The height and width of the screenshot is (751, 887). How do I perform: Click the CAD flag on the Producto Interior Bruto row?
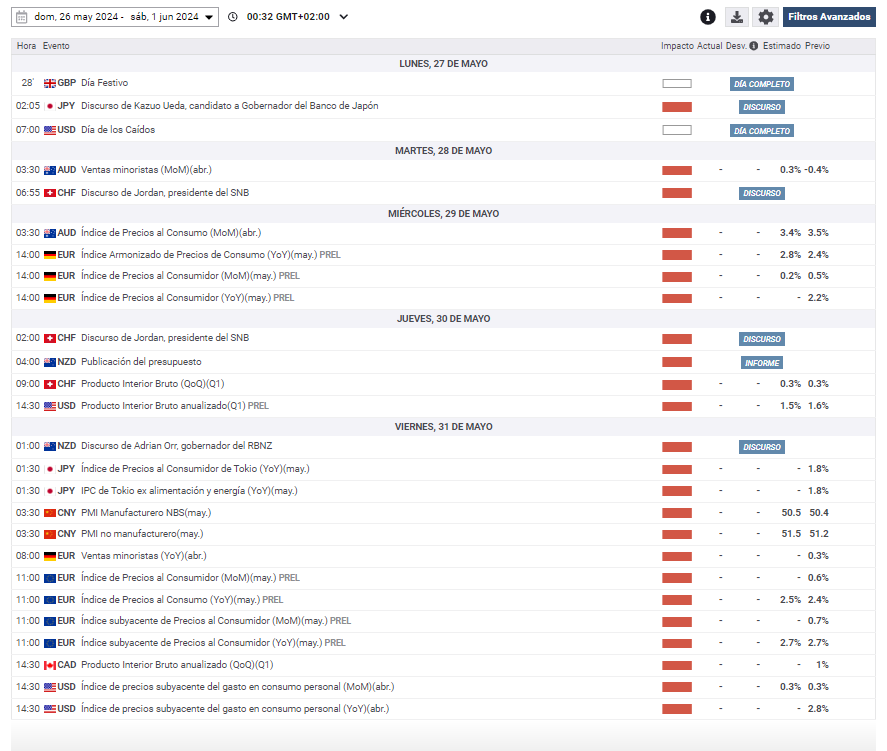50,665
